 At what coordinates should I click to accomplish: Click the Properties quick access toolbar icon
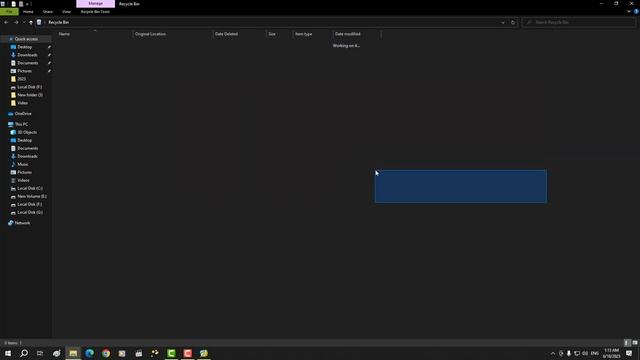click(13, 4)
